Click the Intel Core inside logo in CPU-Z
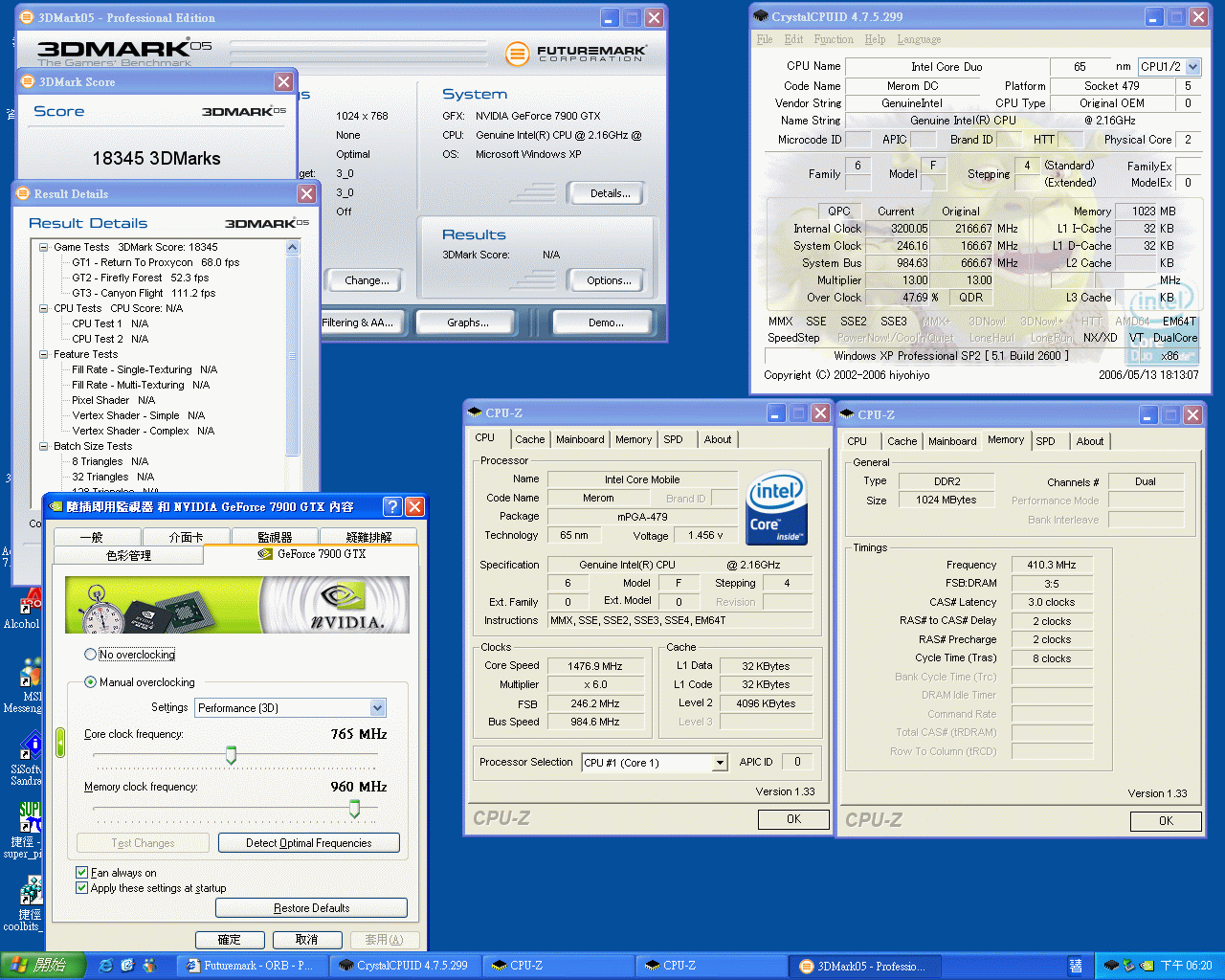Image resolution: width=1225 pixels, height=980 pixels. (x=776, y=507)
